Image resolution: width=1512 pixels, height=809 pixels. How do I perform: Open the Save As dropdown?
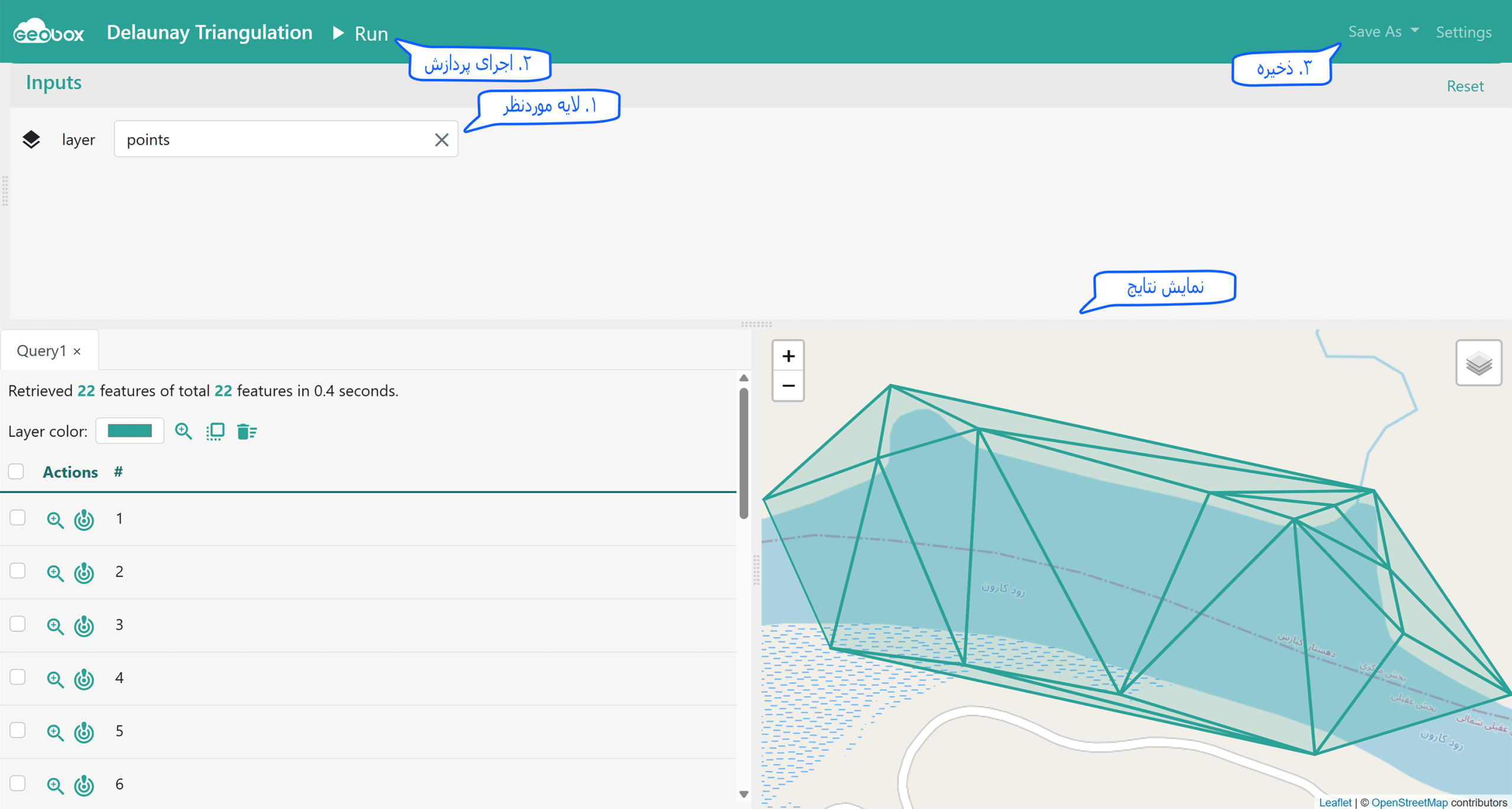coord(1383,31)
